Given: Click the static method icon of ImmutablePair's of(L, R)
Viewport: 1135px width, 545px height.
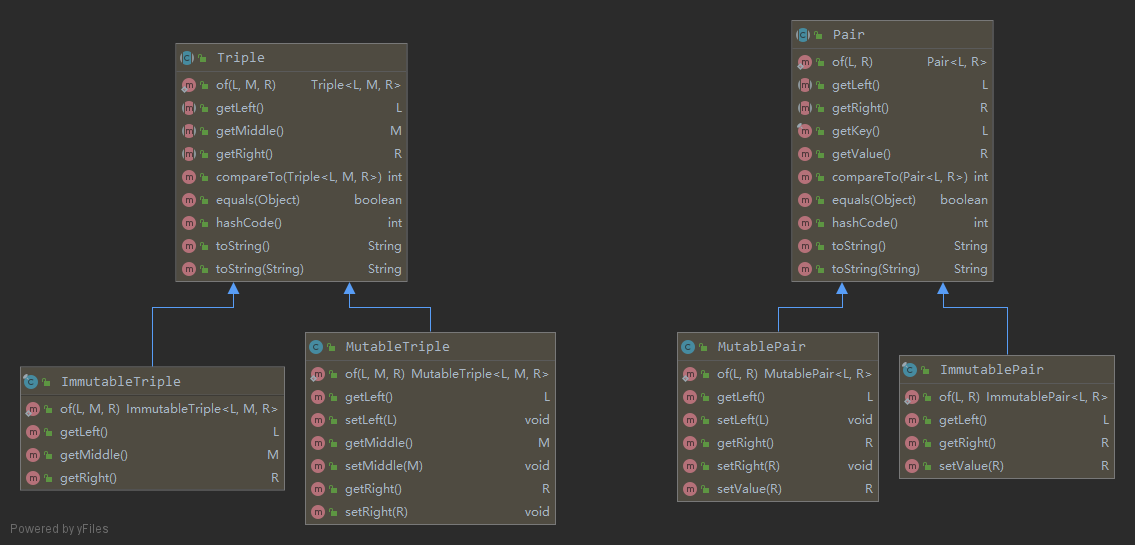Looking at the screenshot, I should pos(911,397).
